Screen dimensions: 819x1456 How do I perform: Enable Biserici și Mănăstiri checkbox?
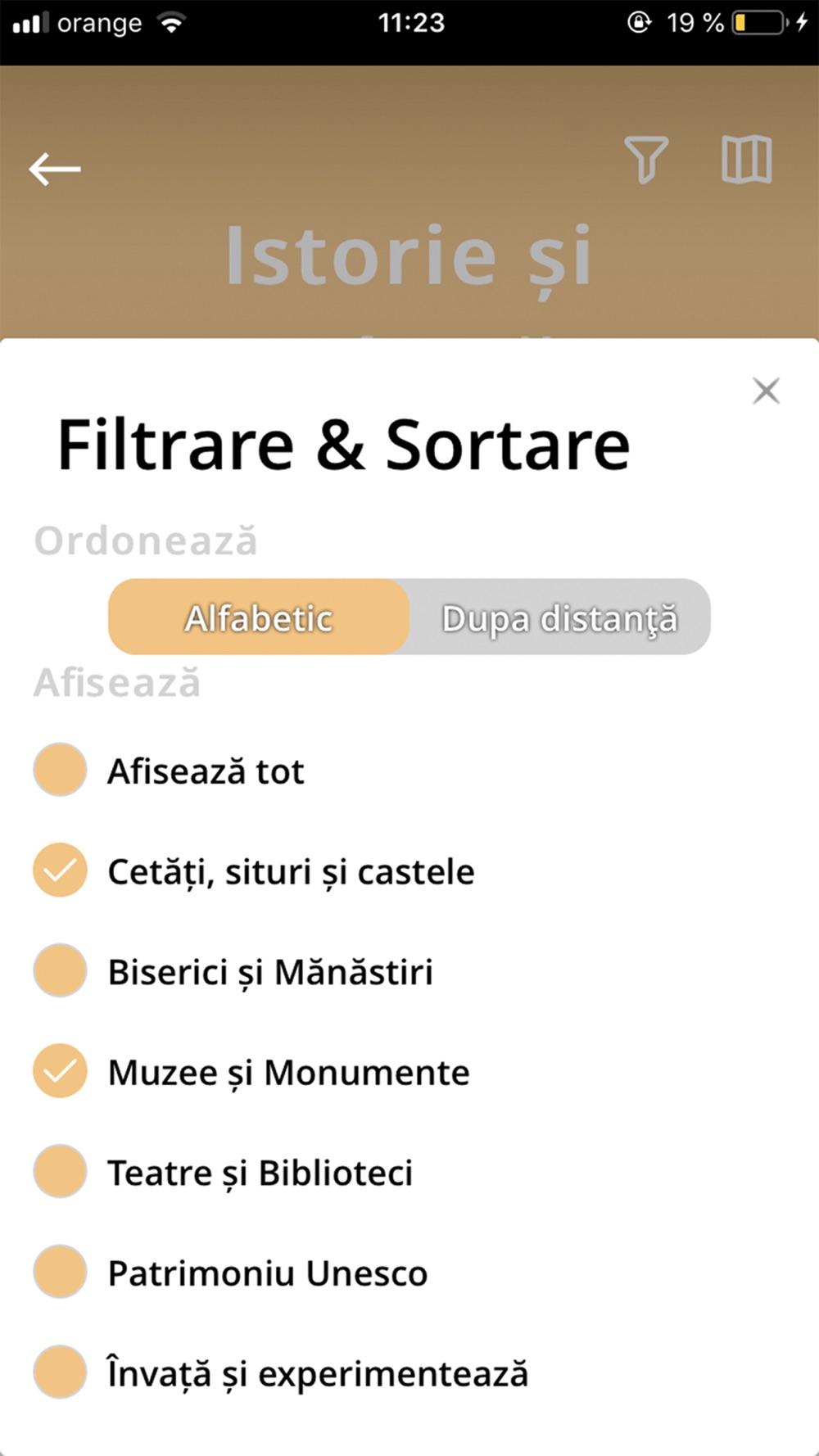(x=60, y=970)
